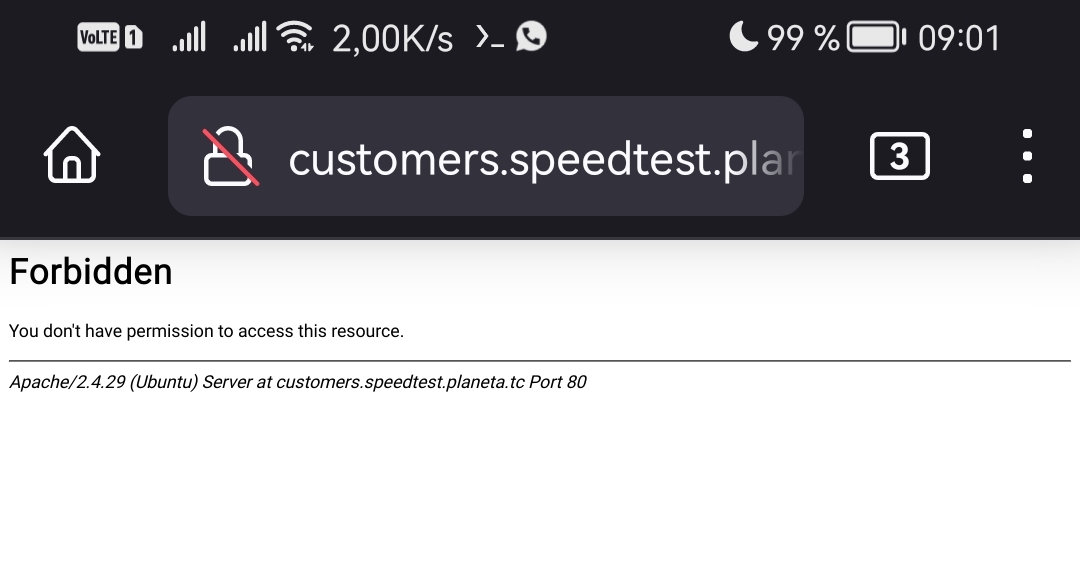Click the Forbidden heading
Viewport: 1080px width, 588px height.
[x=91, y=271]
